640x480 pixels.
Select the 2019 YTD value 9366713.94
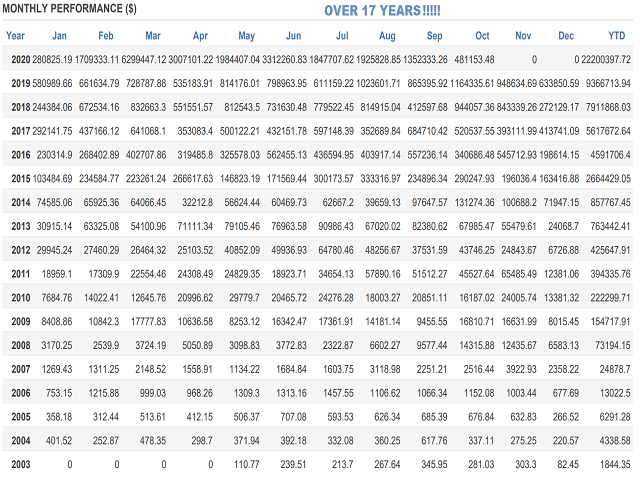[608, 83]
